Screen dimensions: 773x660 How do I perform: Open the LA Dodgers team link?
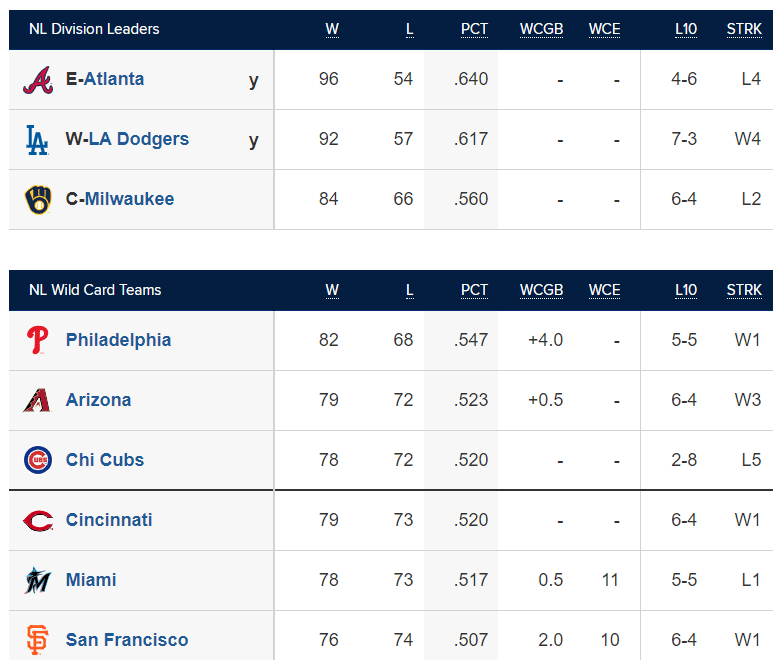tap(139, 139)
